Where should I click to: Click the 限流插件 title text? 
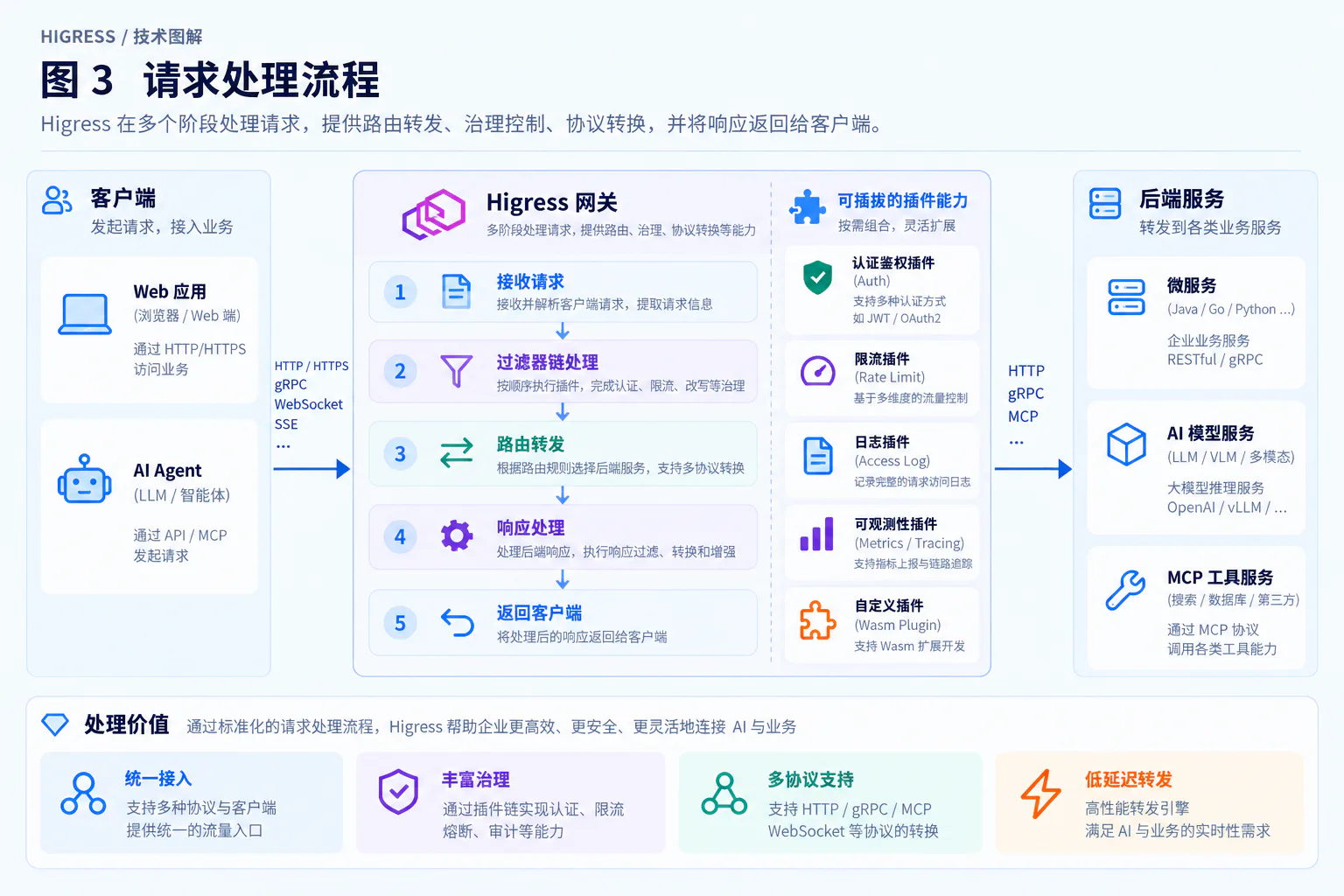(882, 359)
